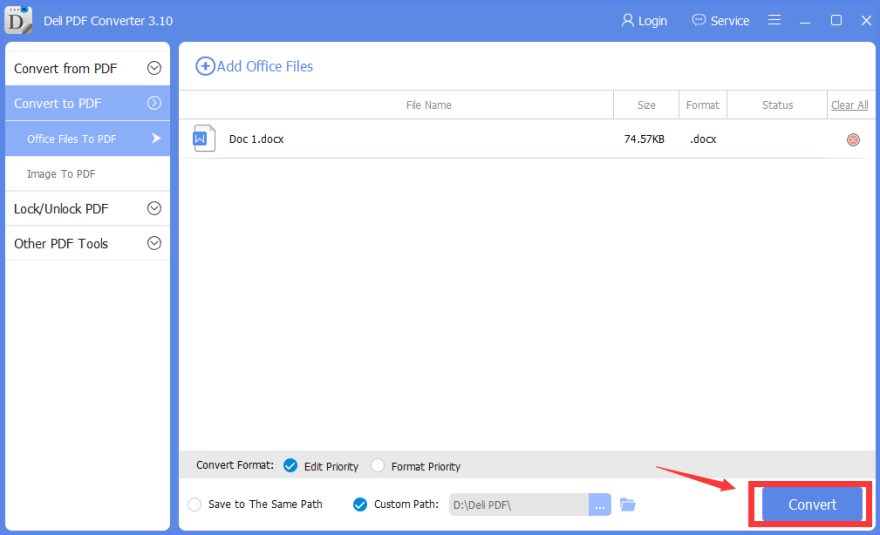Expand Convert from PDF section arrow
Viewport: 880px width, 535px height.
pyautogui.click(x=154, y=68)
